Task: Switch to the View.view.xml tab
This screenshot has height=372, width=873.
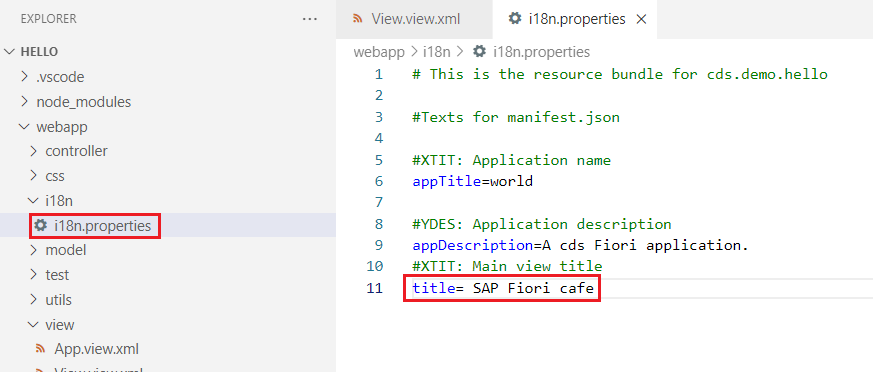Action: (x=415, y=19)
